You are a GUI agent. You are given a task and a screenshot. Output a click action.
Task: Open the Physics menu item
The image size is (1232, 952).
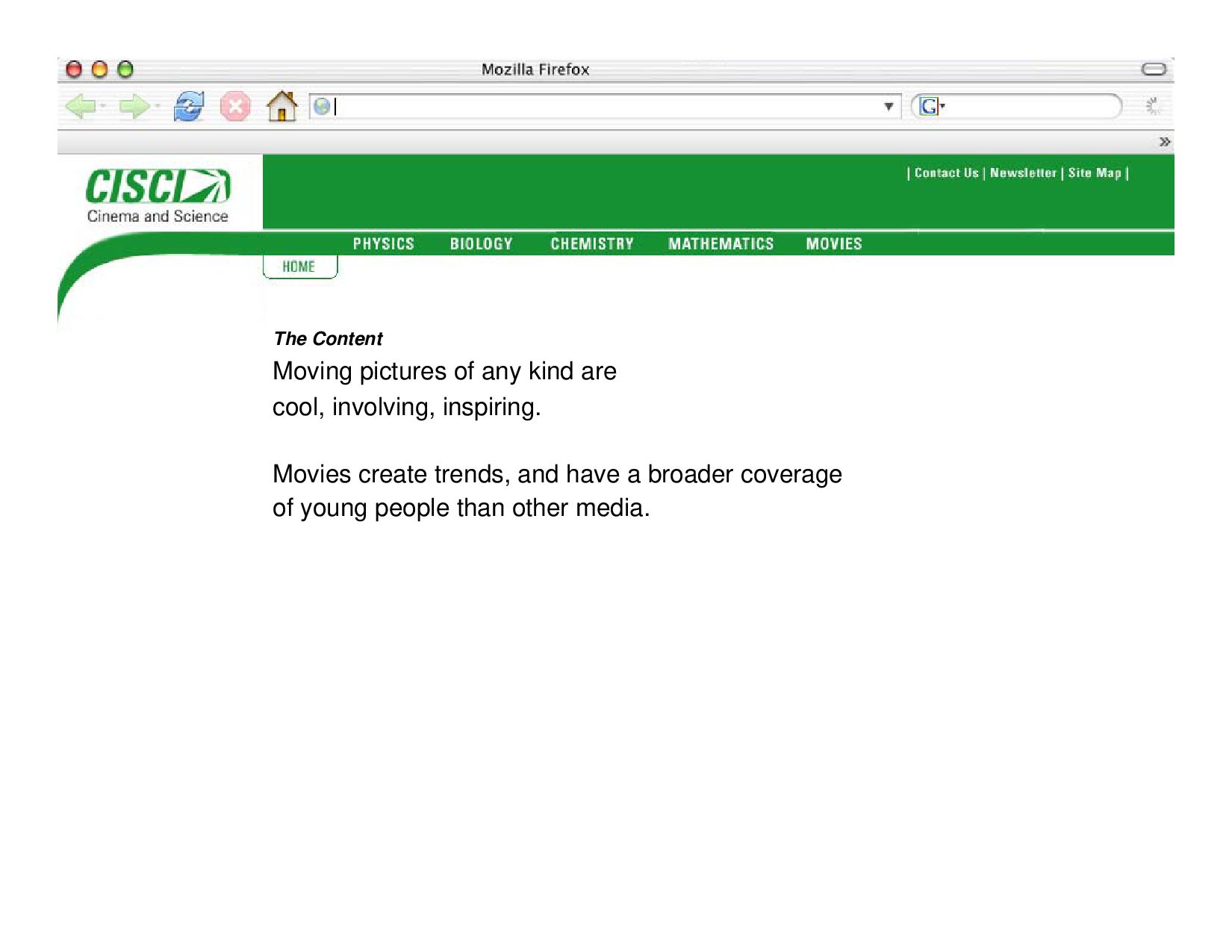click(x=384, y=244)
